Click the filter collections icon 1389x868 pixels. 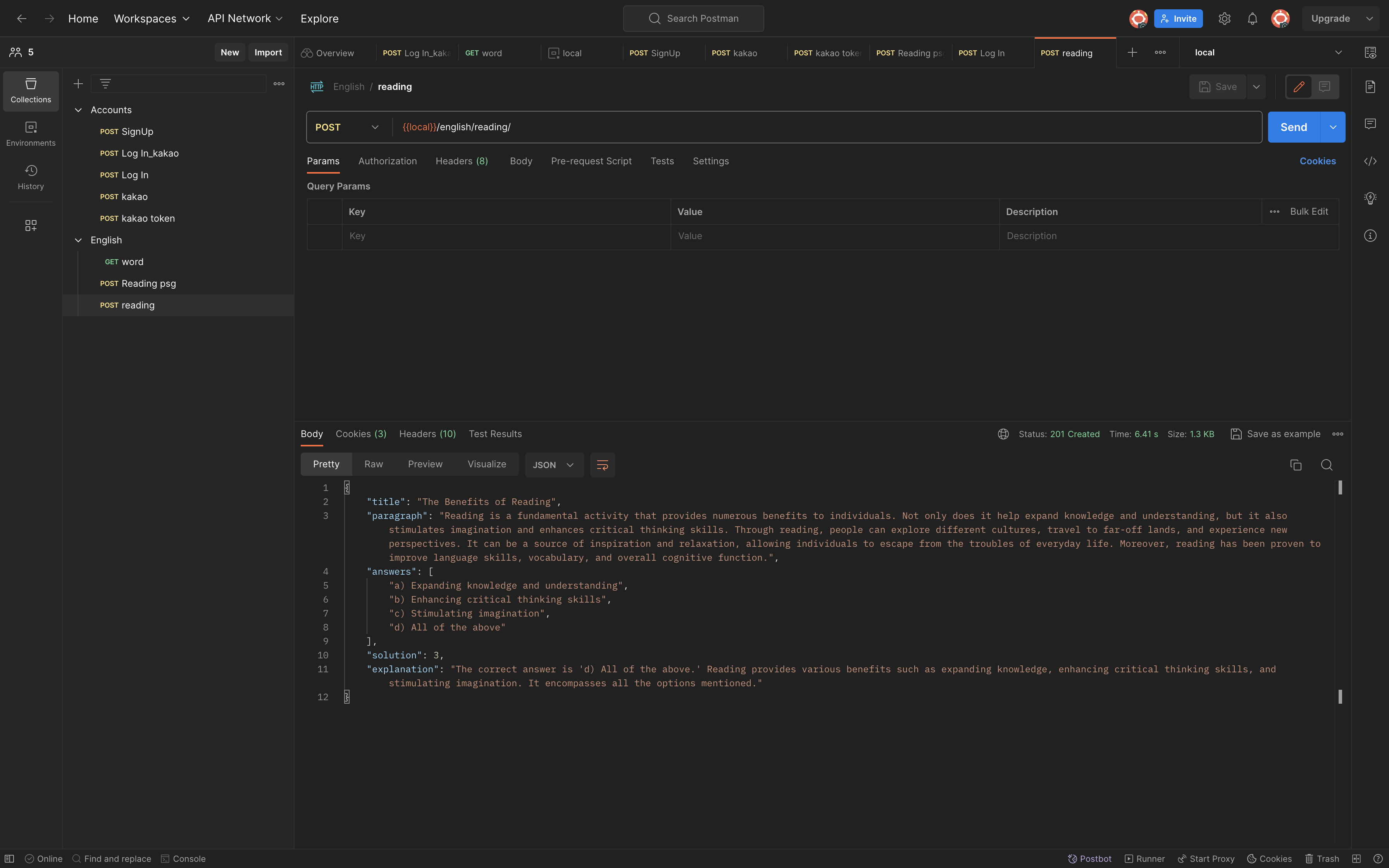pos(105,84)
